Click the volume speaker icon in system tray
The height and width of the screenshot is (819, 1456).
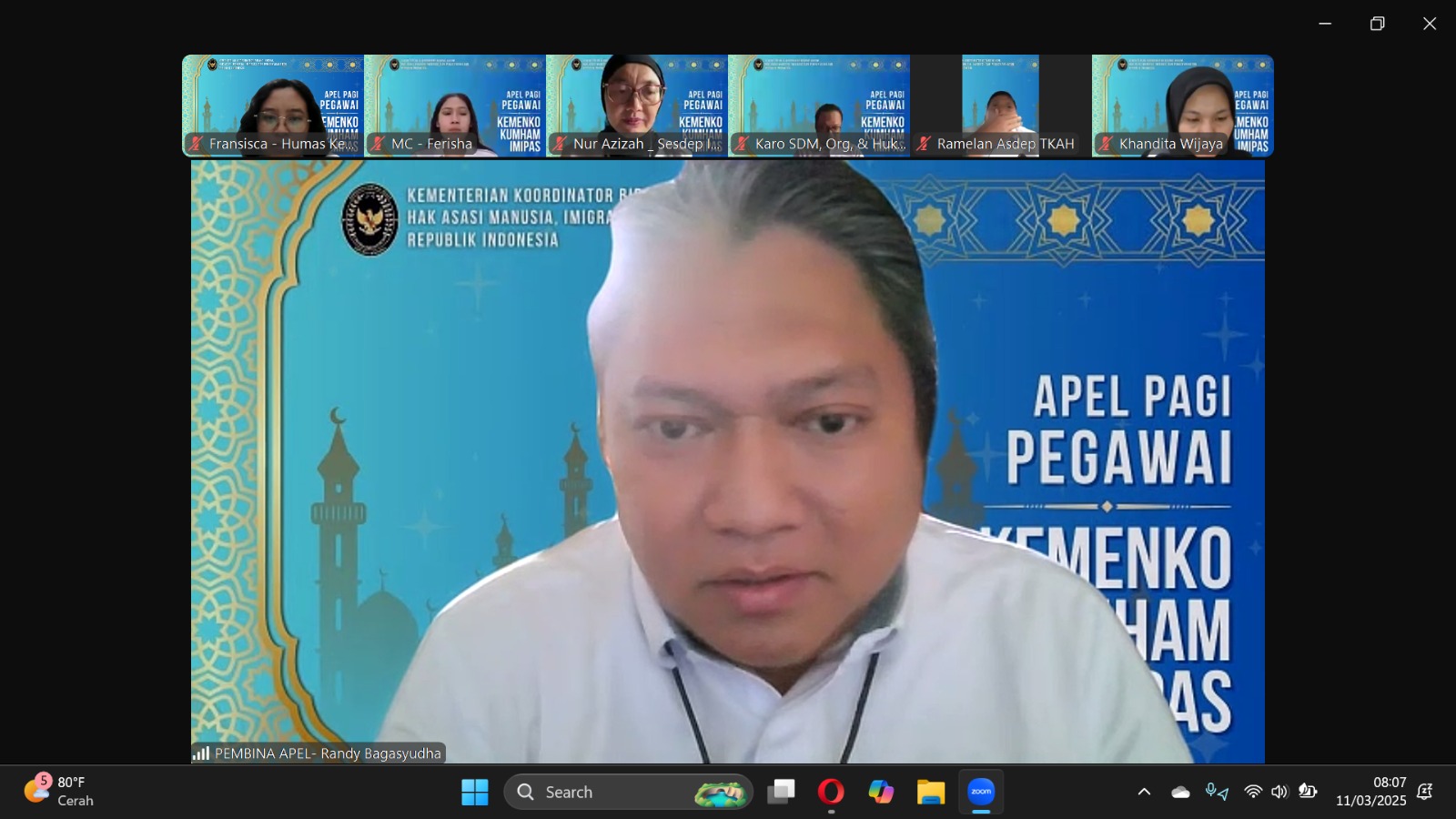coord(1279,792)
